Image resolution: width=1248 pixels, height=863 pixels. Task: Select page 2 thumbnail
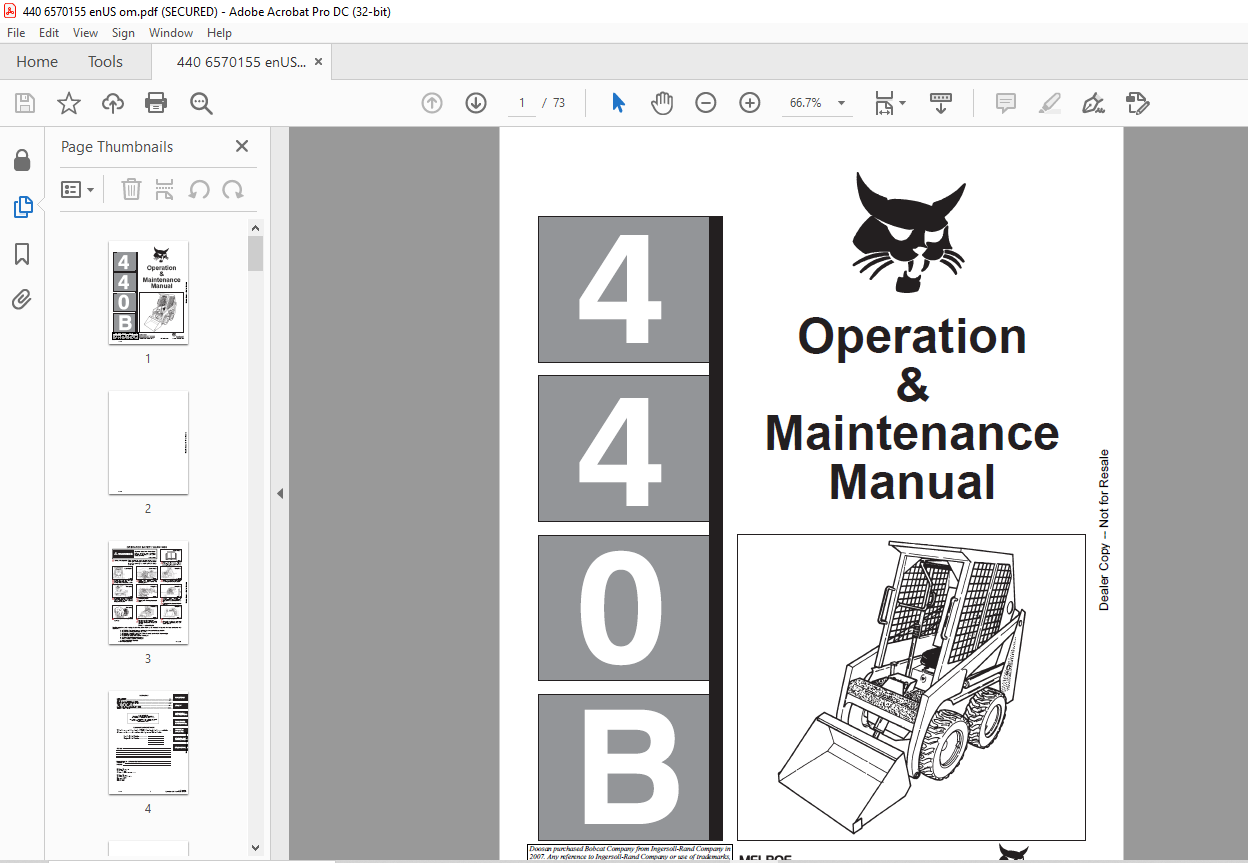[148, 442]
